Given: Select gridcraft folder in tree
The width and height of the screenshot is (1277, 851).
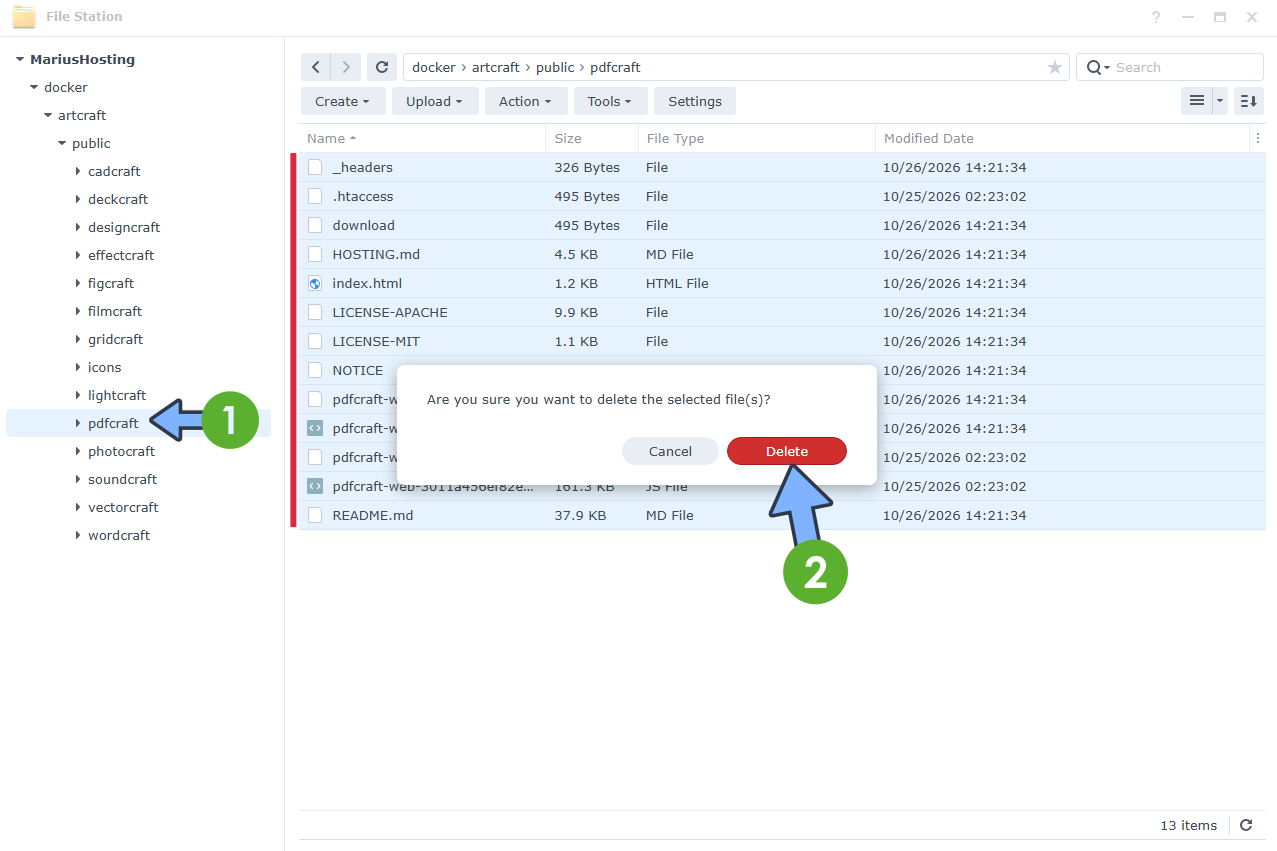Looking at the screenshot, I should [x=115, y=339].
